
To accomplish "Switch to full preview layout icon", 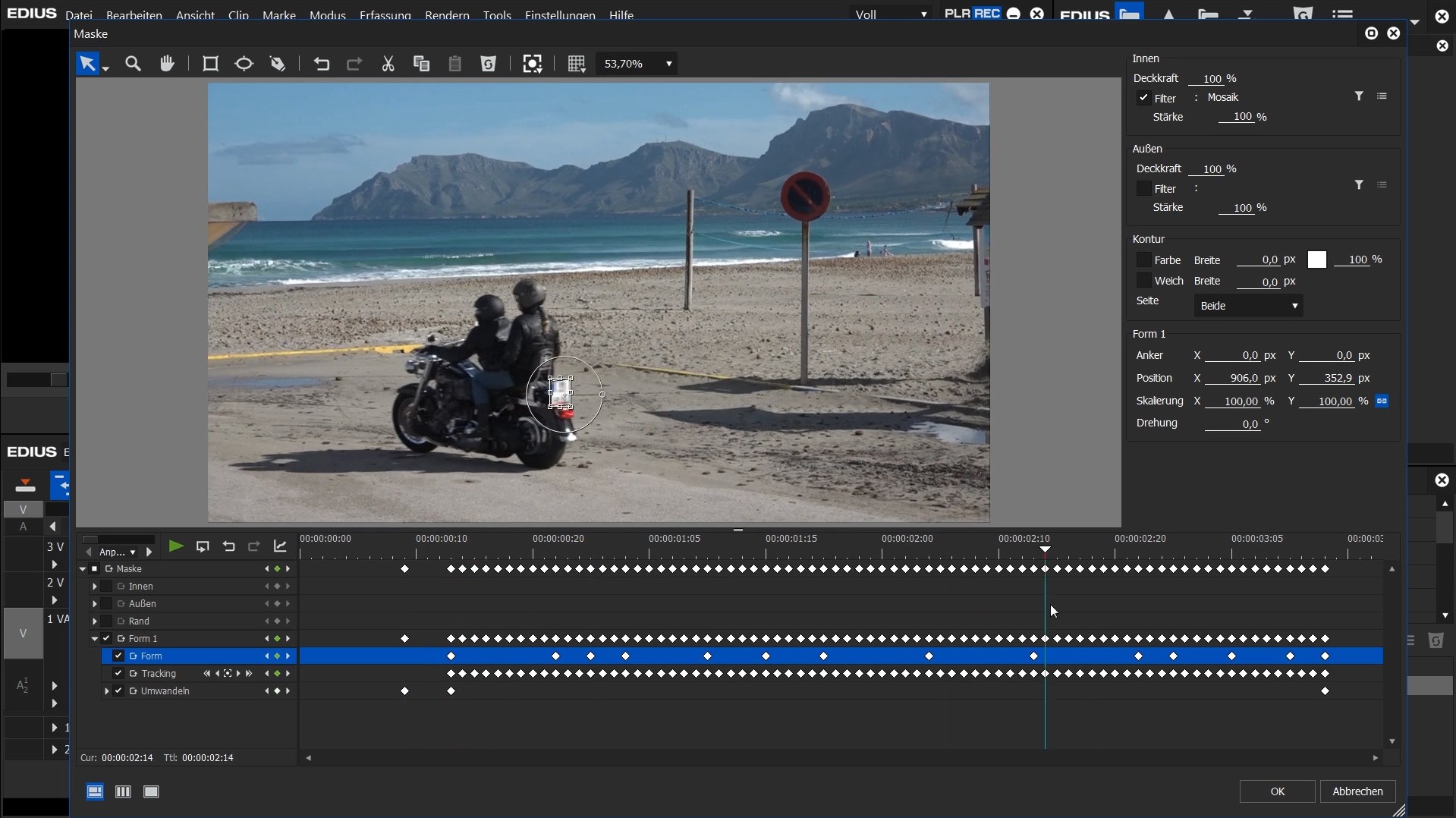I will click(x=151, y=791).
